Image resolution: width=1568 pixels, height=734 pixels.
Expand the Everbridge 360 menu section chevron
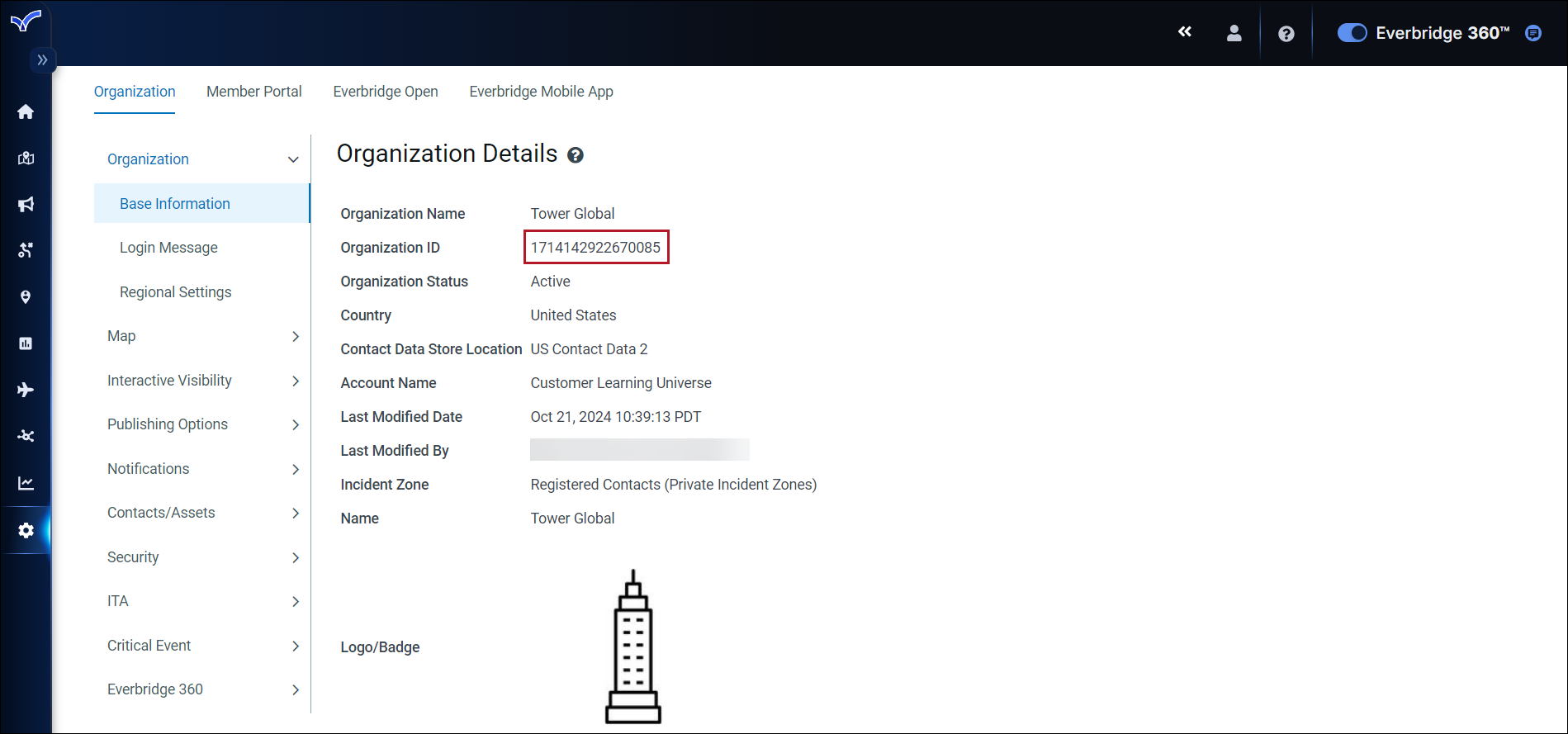[296, 689]
